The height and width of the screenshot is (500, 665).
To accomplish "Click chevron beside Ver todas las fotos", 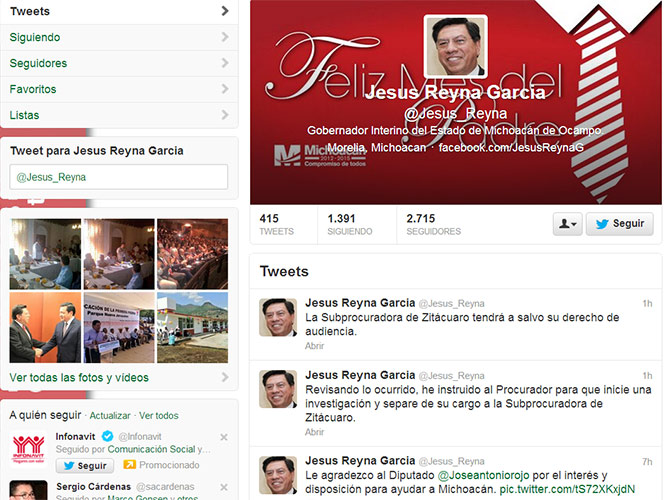I will (225, 377).
